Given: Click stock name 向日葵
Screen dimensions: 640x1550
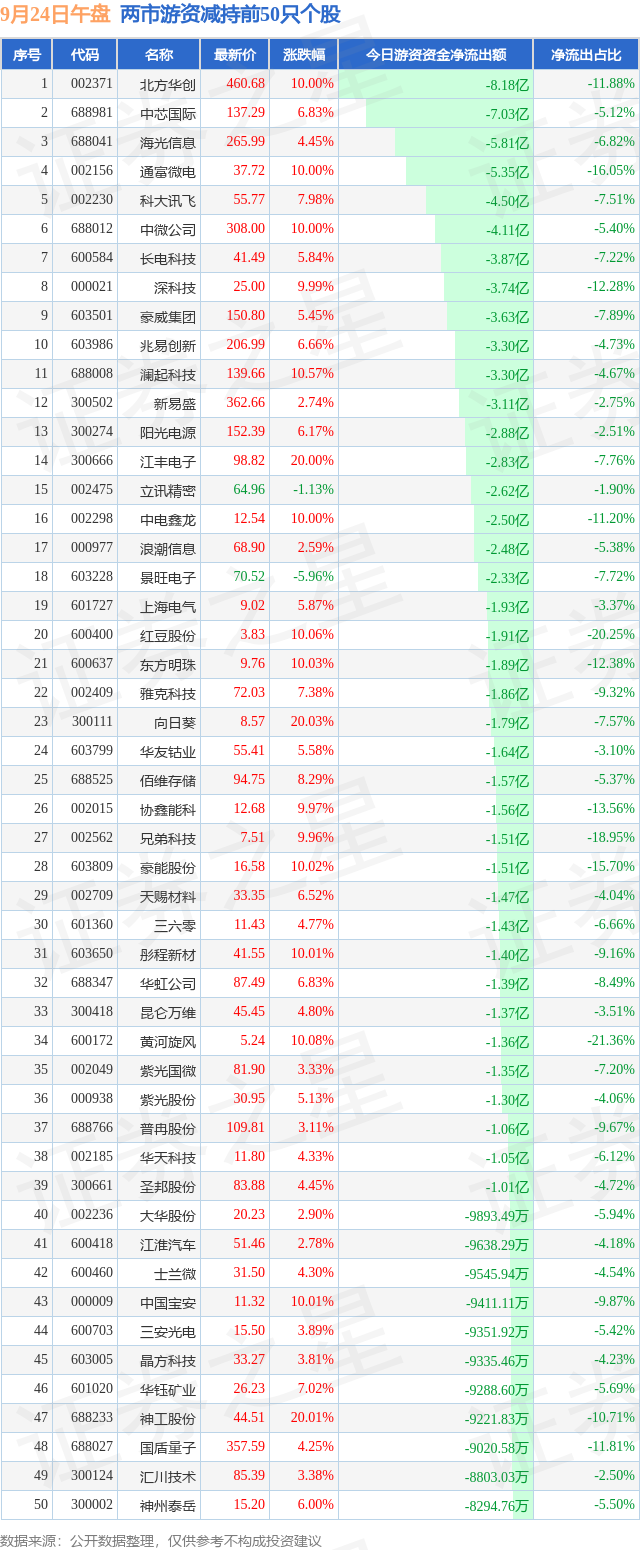Looking at the screenshot, I should coord(176,722).
